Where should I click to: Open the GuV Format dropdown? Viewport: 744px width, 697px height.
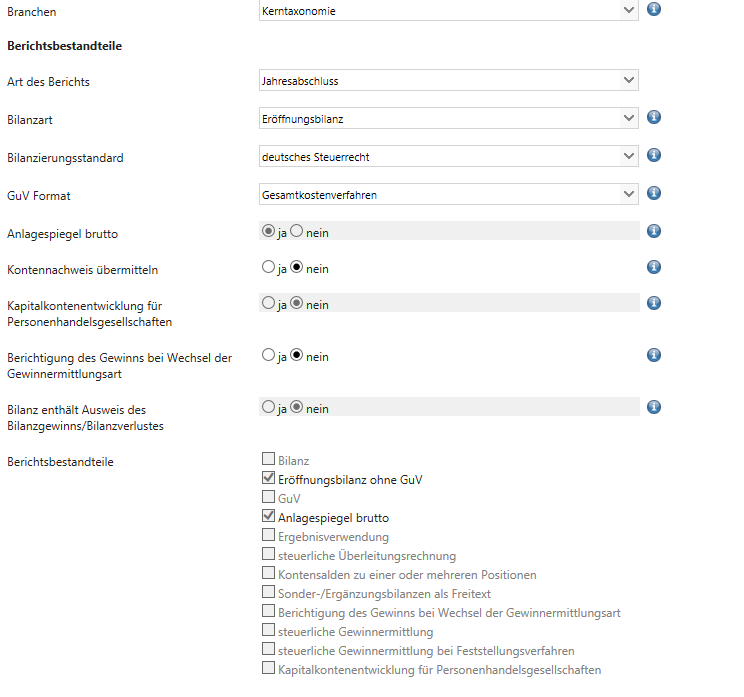[x=448, y=195]
